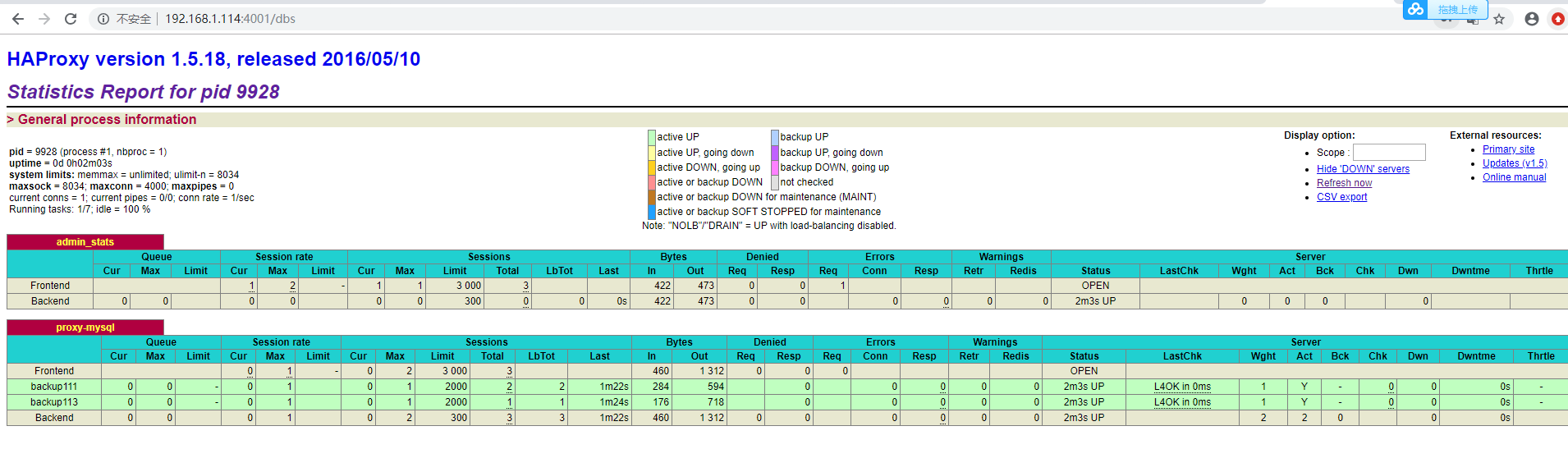This screenshot has height=449, width=1568.
Task: Click the Refresh now link
Action: 1344,183
